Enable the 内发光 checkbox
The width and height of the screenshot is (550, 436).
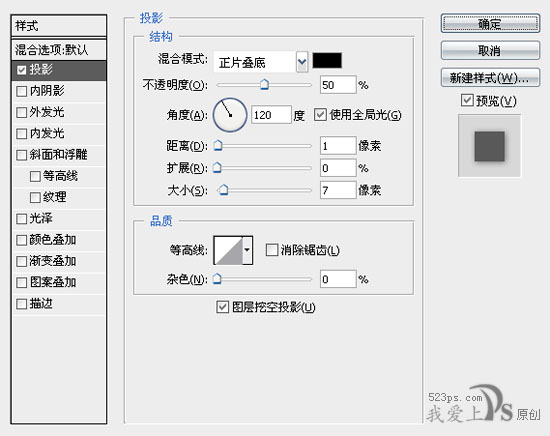point(21,134)
